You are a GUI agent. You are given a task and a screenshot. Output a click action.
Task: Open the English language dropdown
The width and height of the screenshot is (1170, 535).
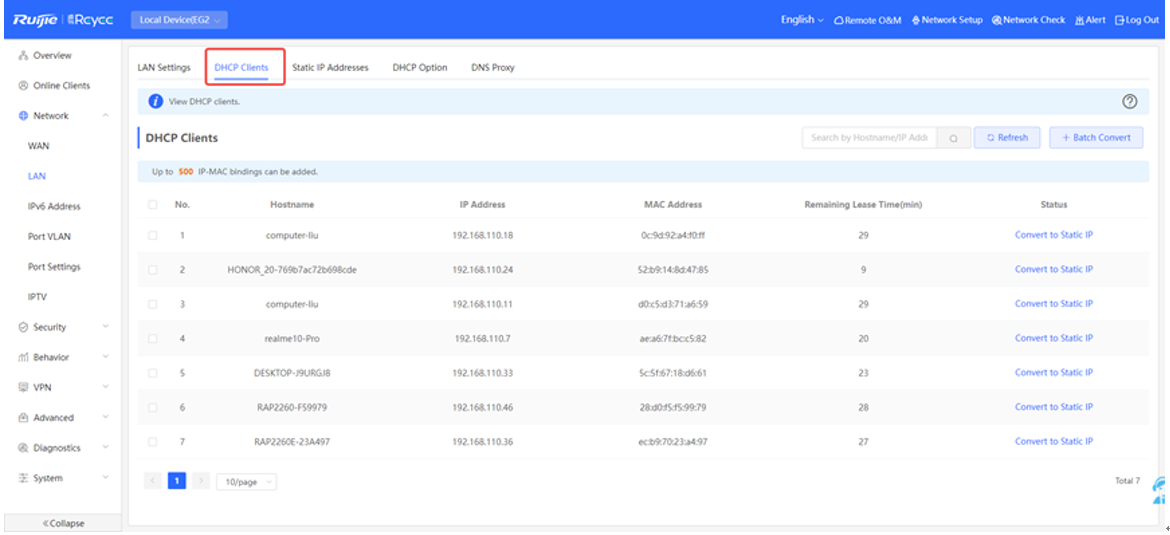pyautogui.click(x=802, y=20)
